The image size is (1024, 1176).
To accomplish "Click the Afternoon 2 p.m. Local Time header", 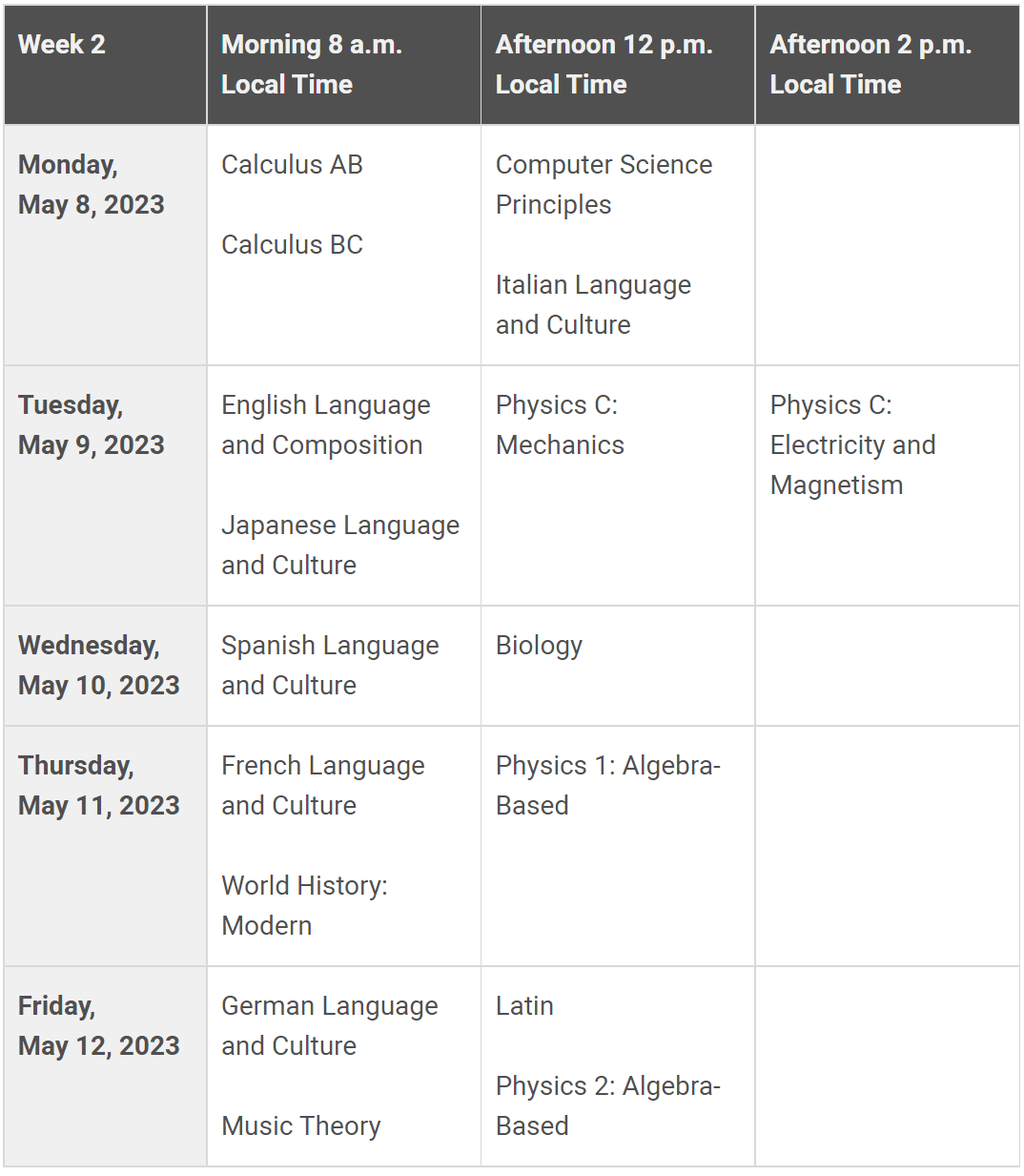I will [x=888, y=65].
